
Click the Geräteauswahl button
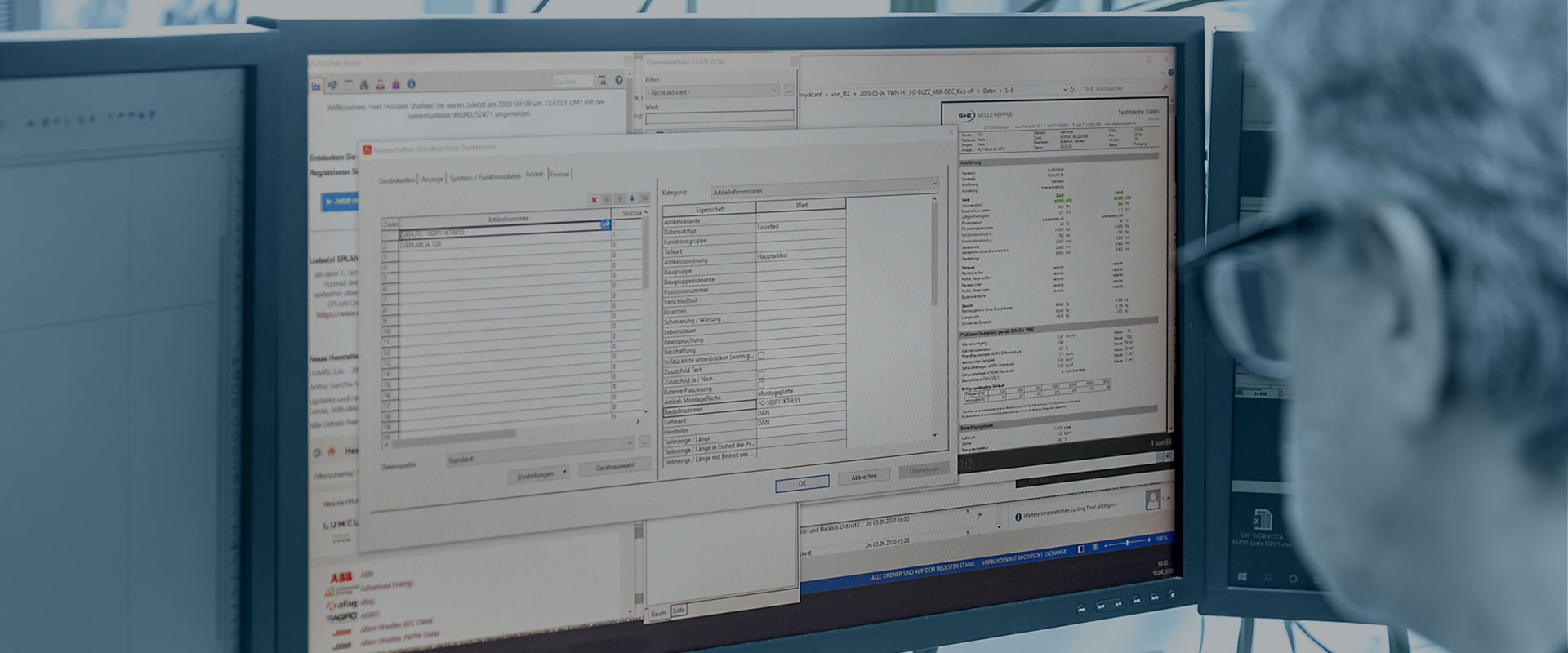[615, 467]
